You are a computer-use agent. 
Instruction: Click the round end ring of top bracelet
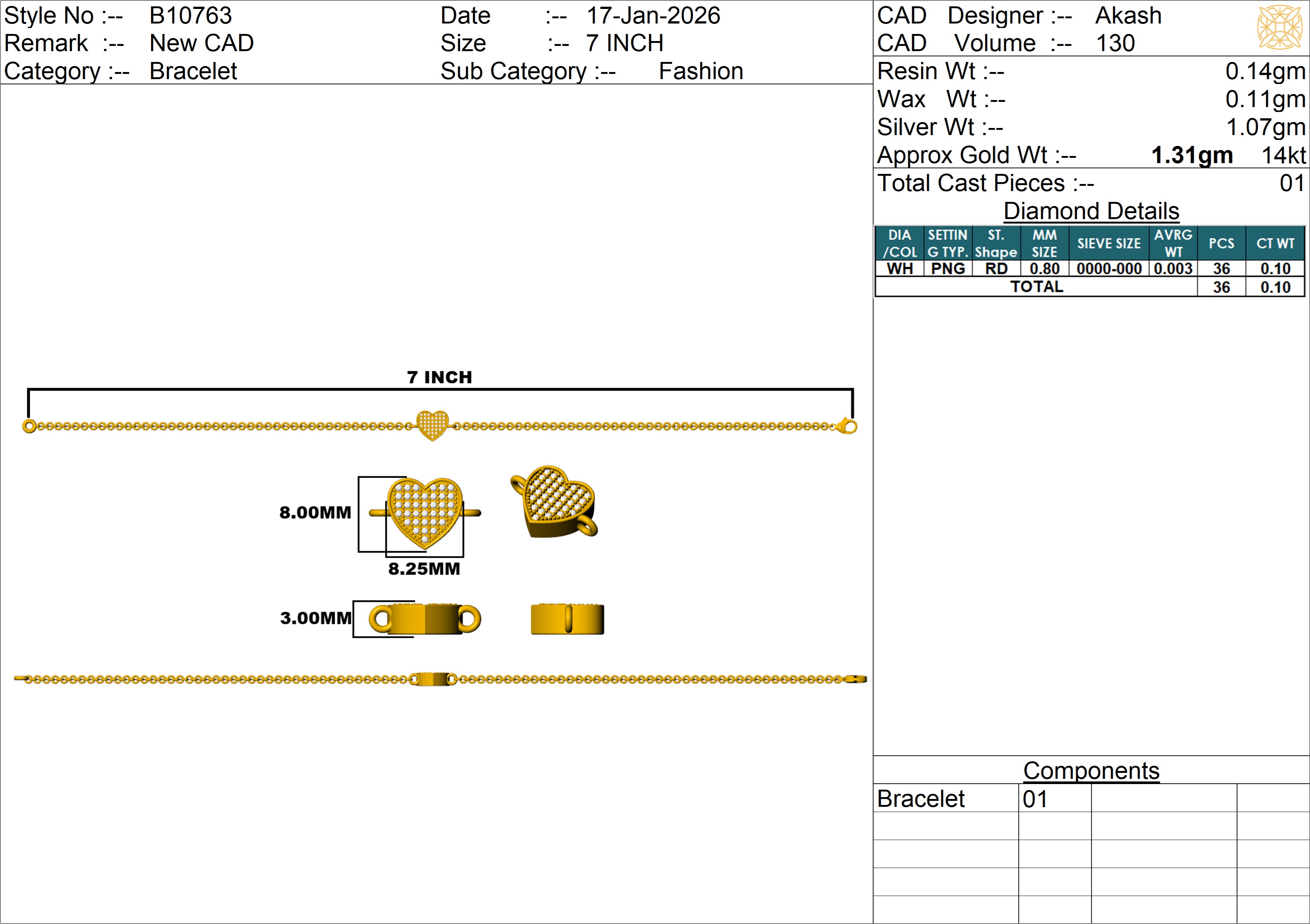tap(29, 426)
